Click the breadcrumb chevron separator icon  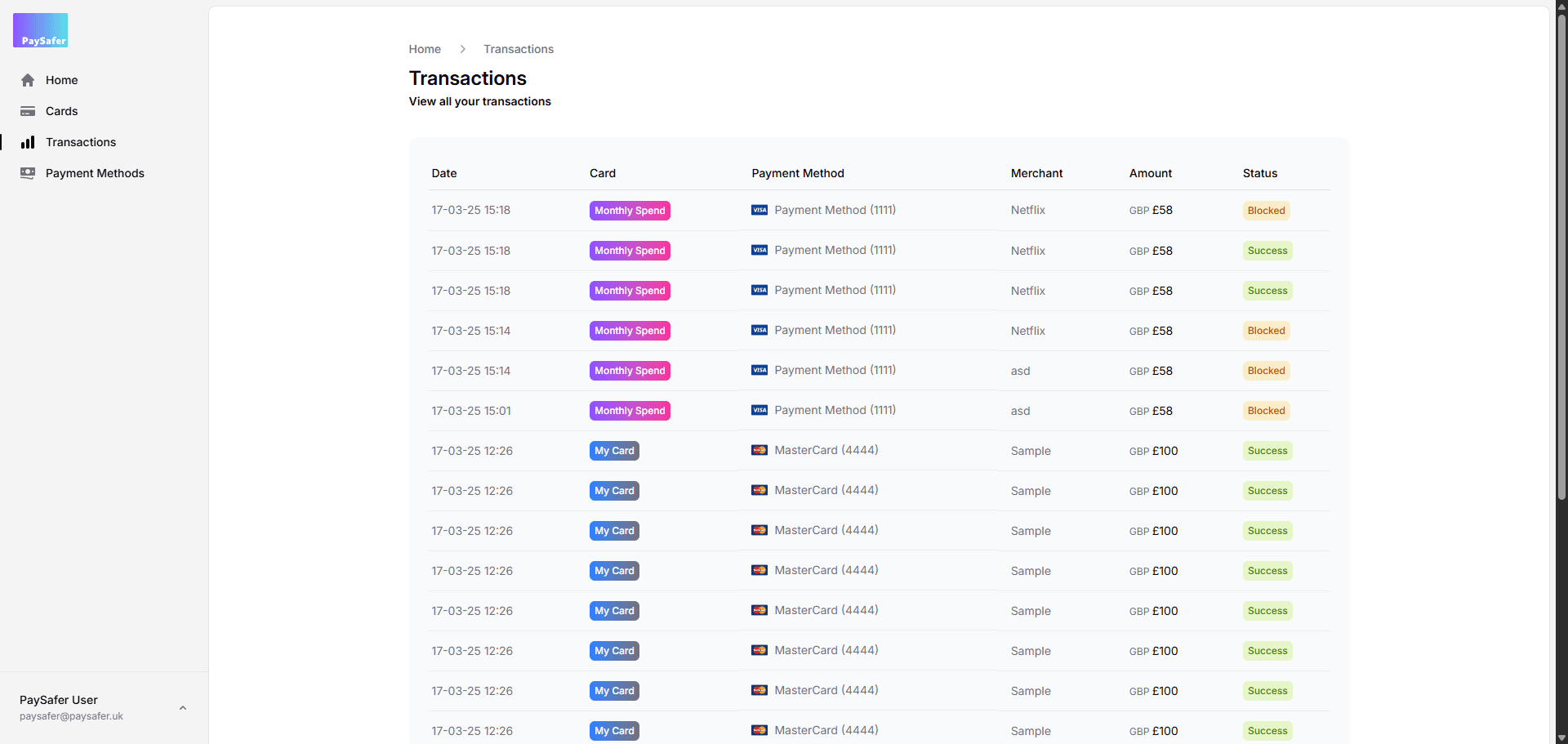[462, 49]
